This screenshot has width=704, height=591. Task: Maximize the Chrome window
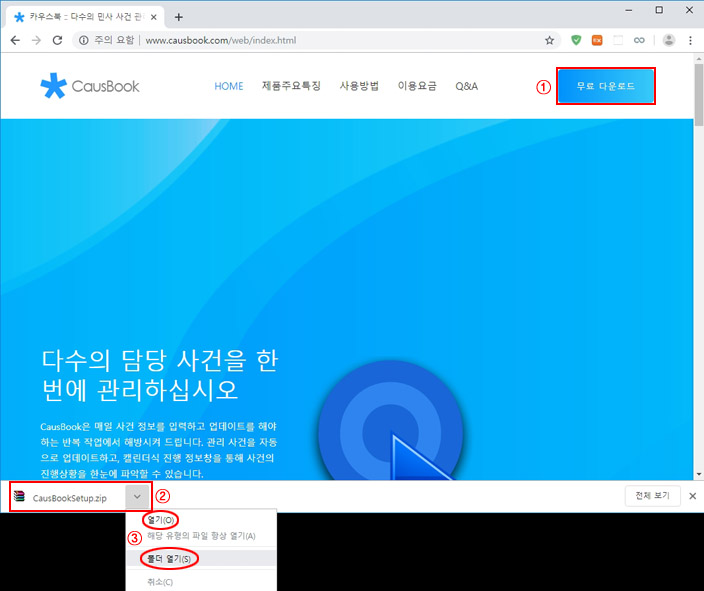coord(659,10)
